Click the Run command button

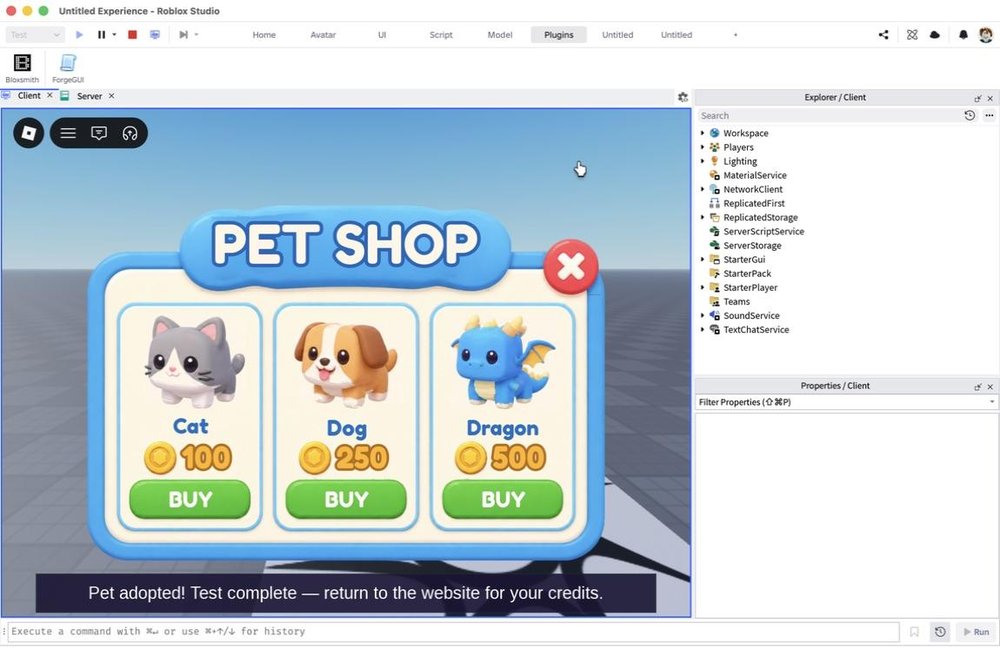(976, 631)
